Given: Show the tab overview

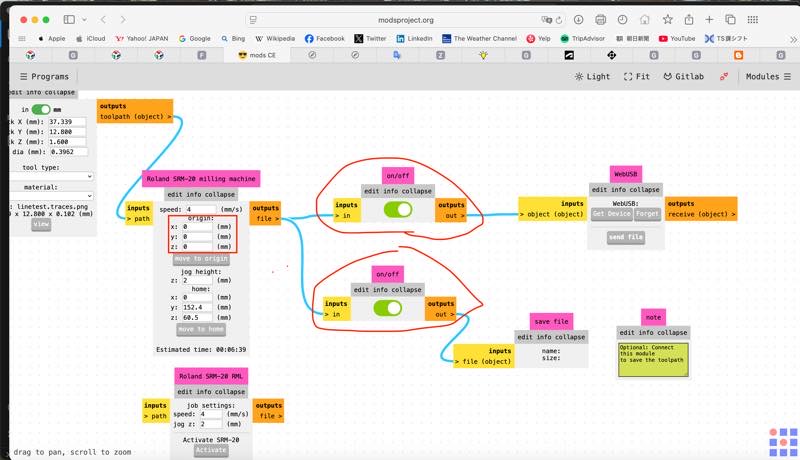Looking at the screenshot, I should (731, 19).
